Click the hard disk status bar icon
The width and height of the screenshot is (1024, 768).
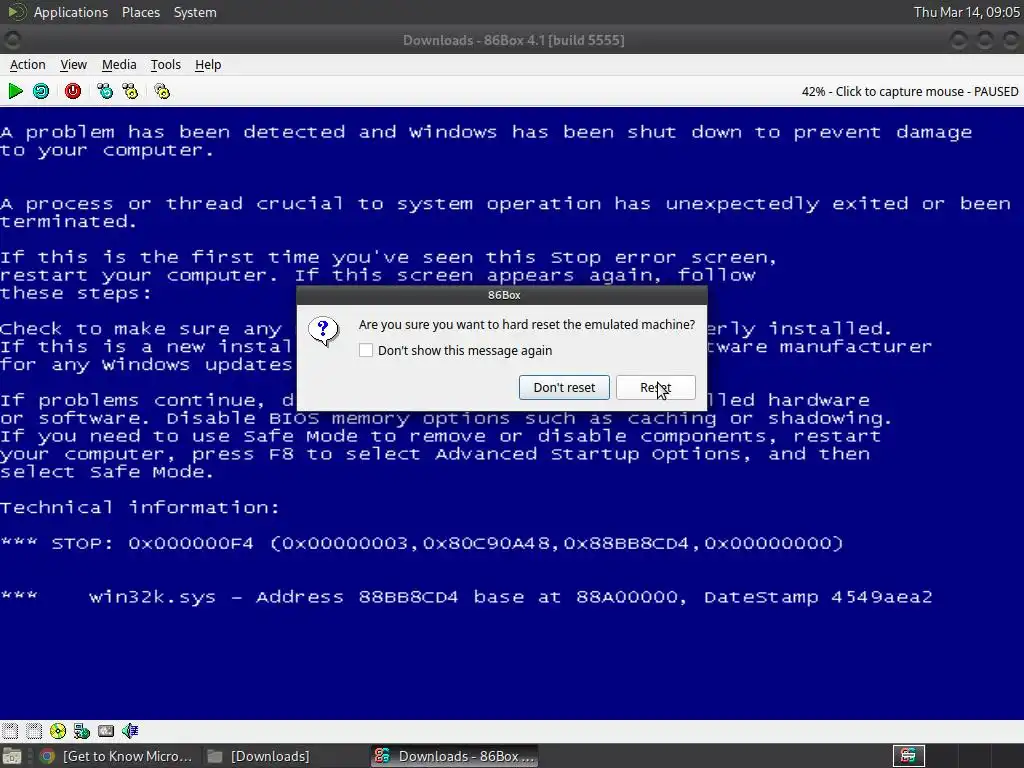tap(106, 731)
